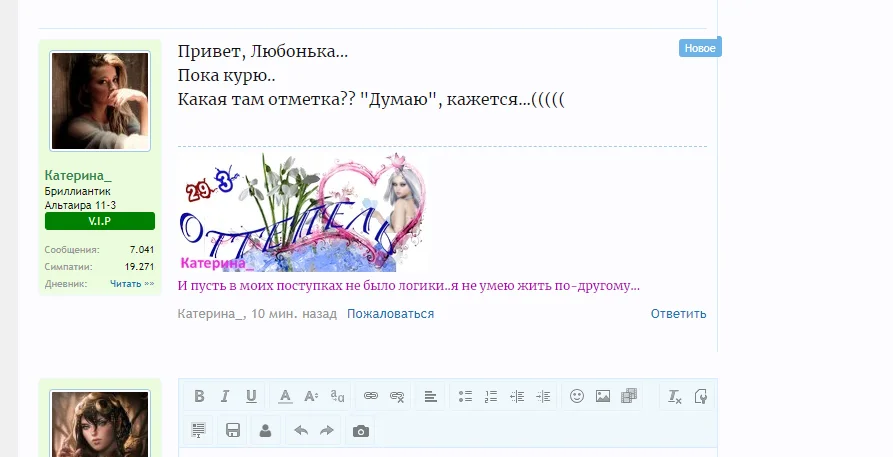Save draft with the floppy disk icon

232,430
